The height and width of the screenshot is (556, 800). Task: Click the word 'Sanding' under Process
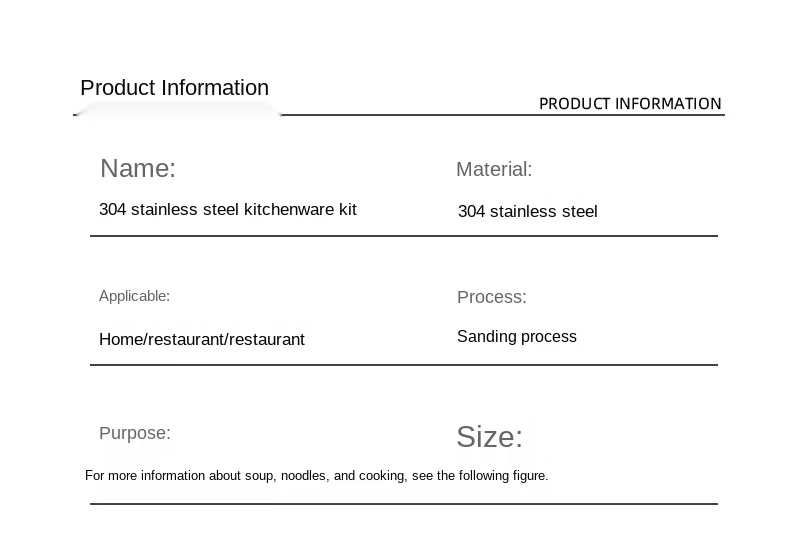[487, 337]
